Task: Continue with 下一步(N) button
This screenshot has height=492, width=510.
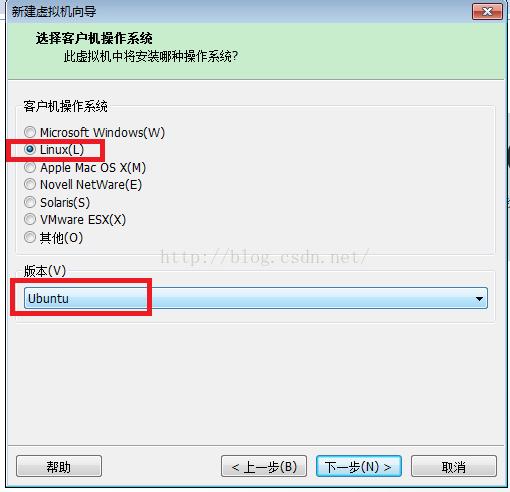Action: [359, 466]
